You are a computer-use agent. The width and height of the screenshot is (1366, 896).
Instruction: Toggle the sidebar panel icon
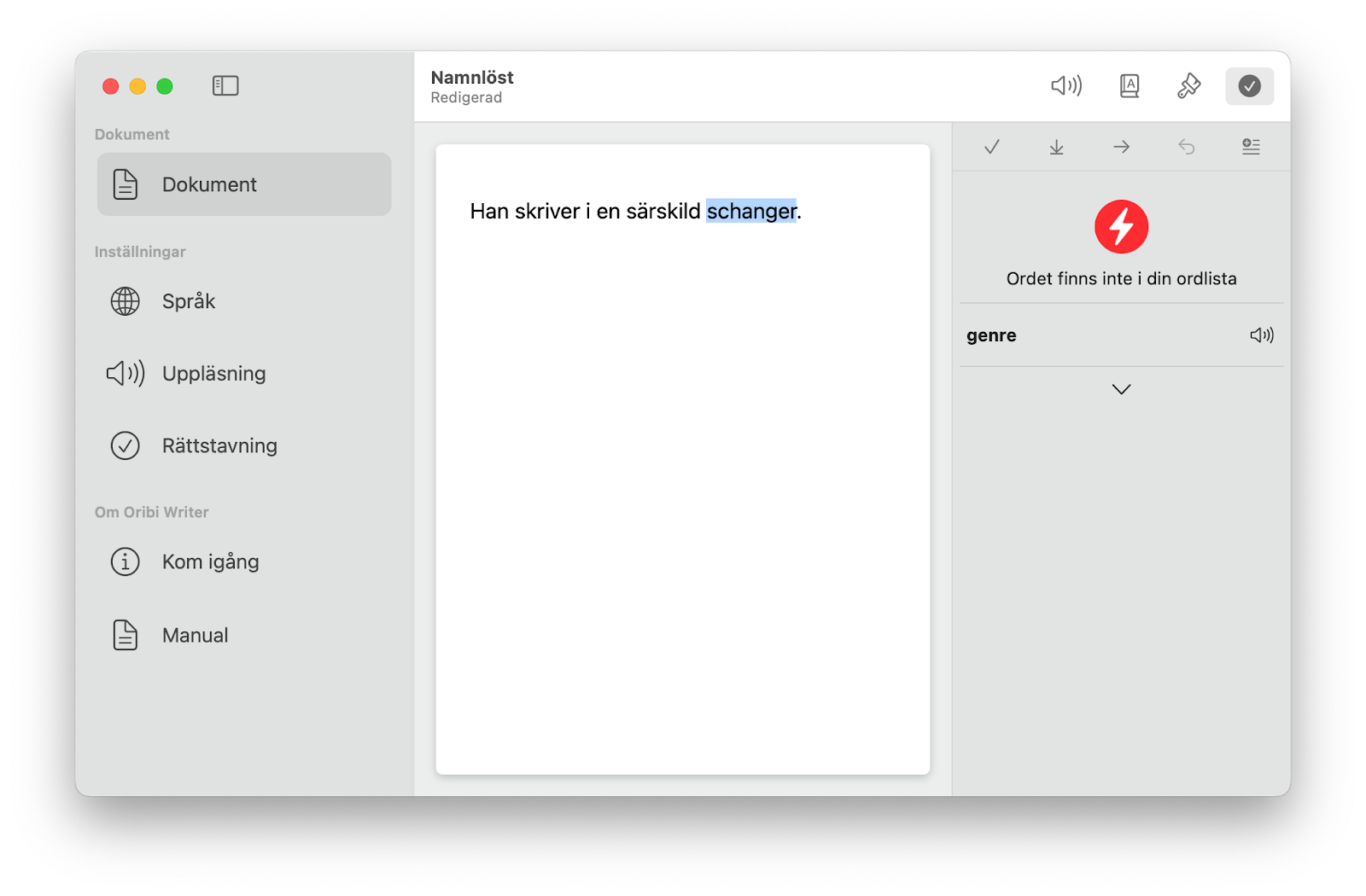tap(225, 85)
